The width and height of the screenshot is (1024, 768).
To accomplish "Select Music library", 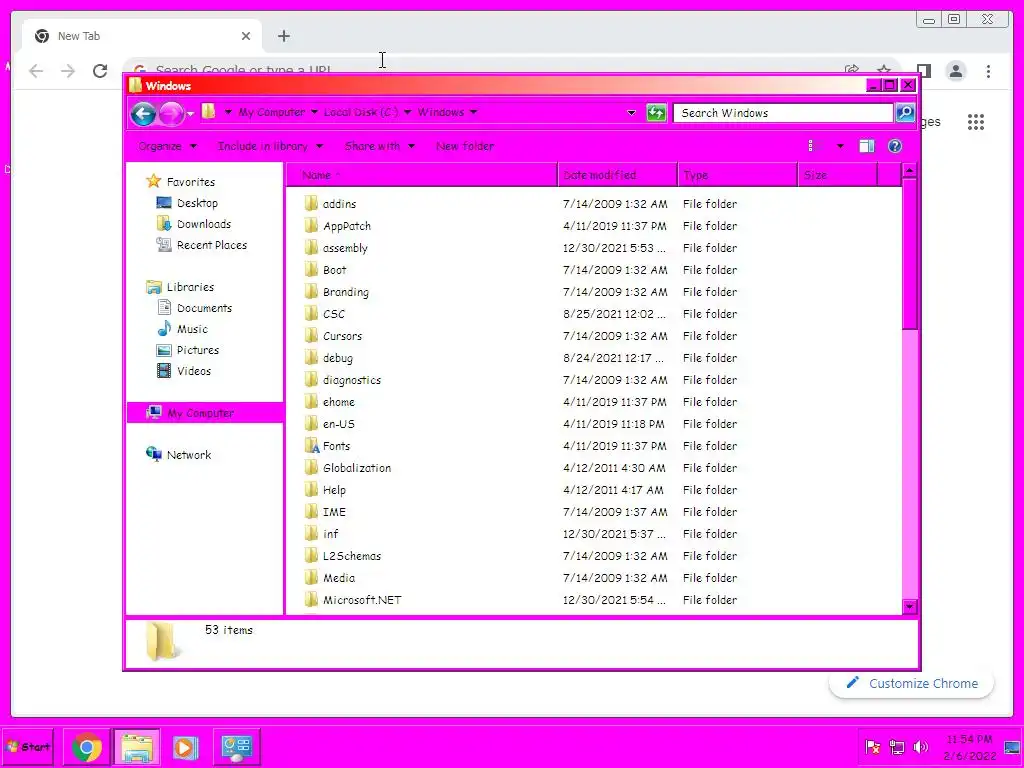I will point(192,329).
